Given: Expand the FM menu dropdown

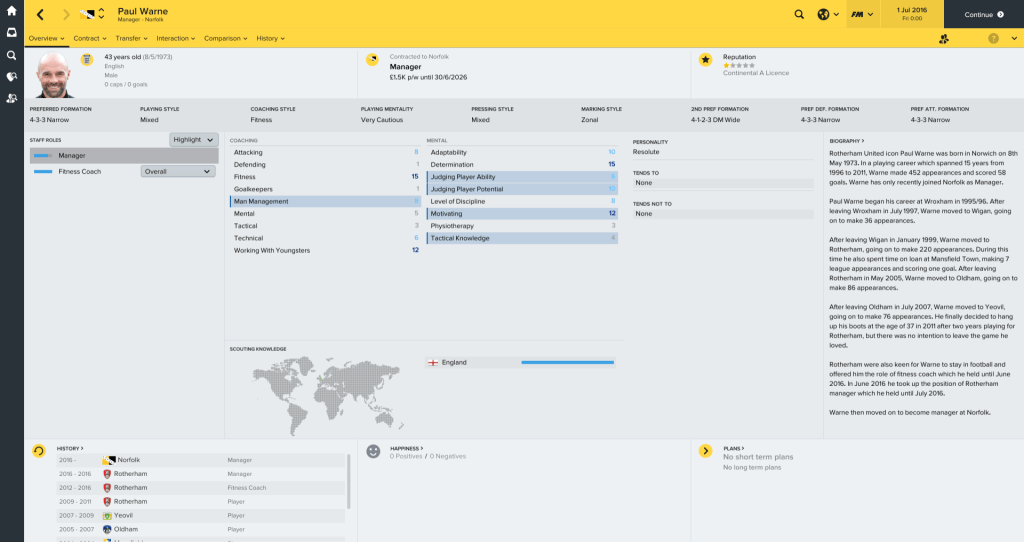Looking at the screenshot, I should 862,15.
